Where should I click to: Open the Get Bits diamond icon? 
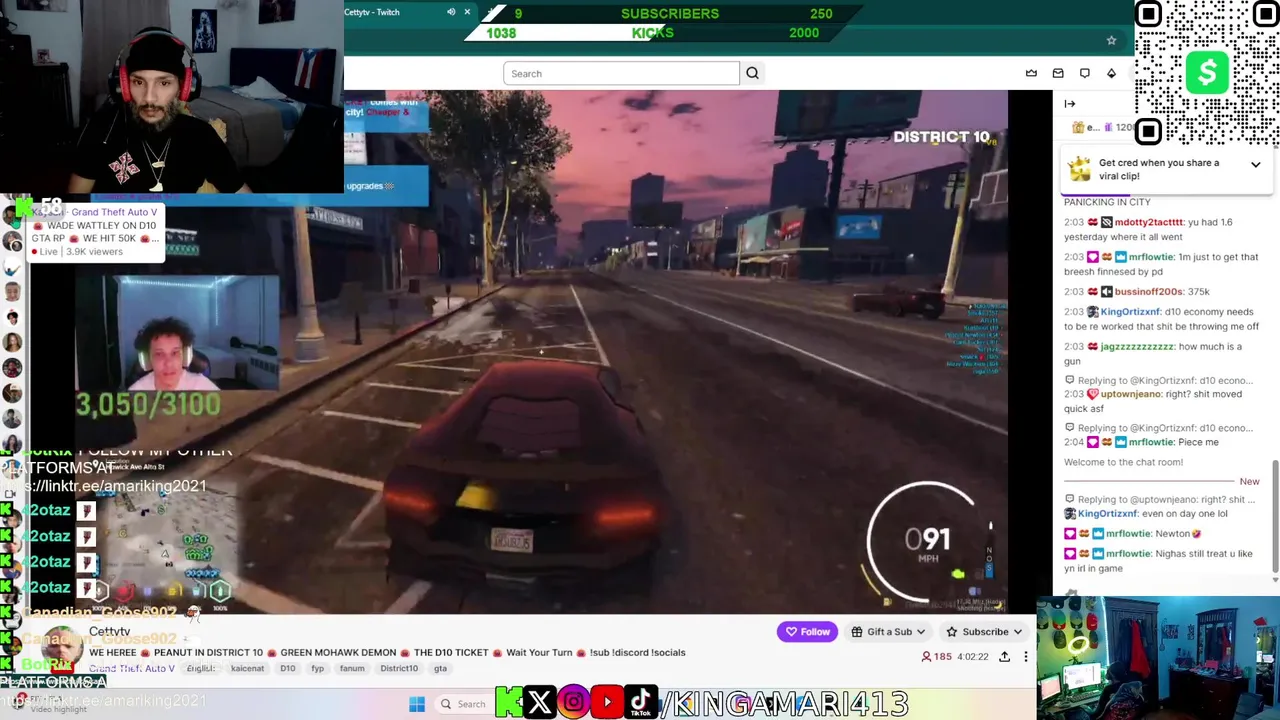point(1111,73)
